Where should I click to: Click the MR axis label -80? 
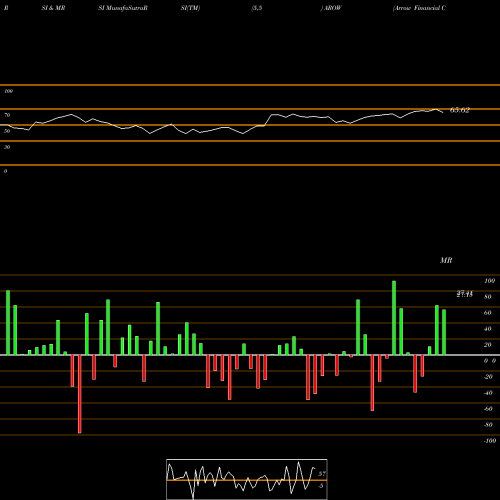(x=488, y=425)
